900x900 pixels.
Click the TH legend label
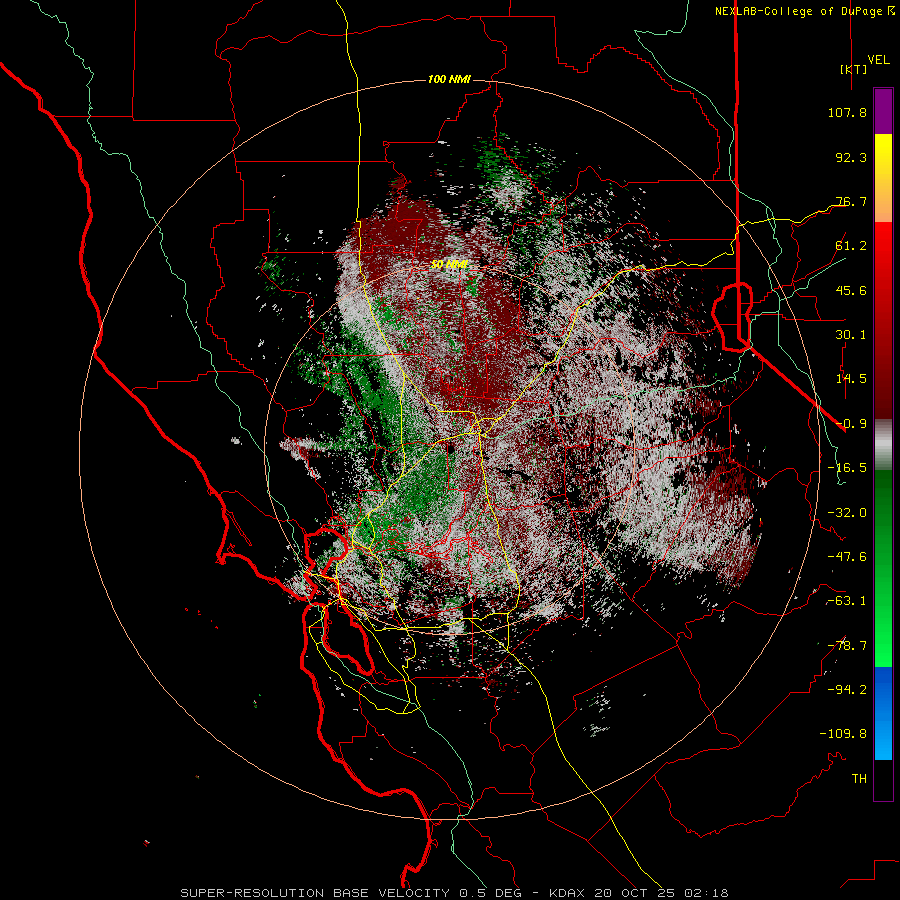859,779
